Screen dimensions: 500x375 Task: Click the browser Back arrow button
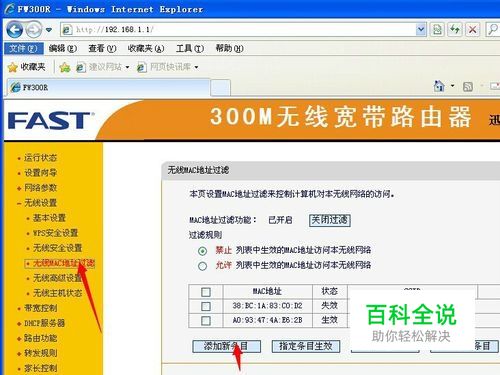pyautogui.click(x=15, y=30)
